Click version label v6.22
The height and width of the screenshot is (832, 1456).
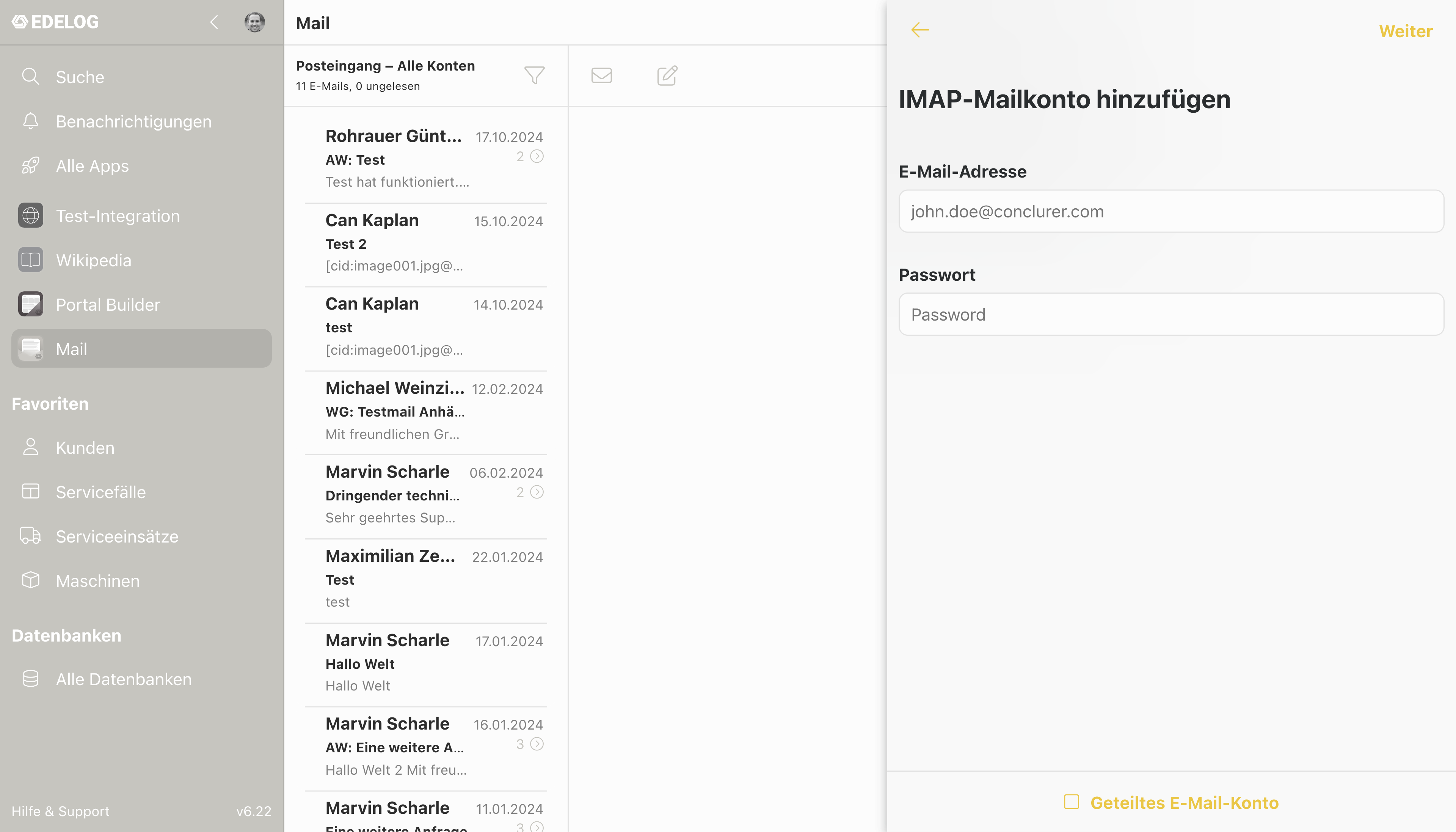pos(254,811)
